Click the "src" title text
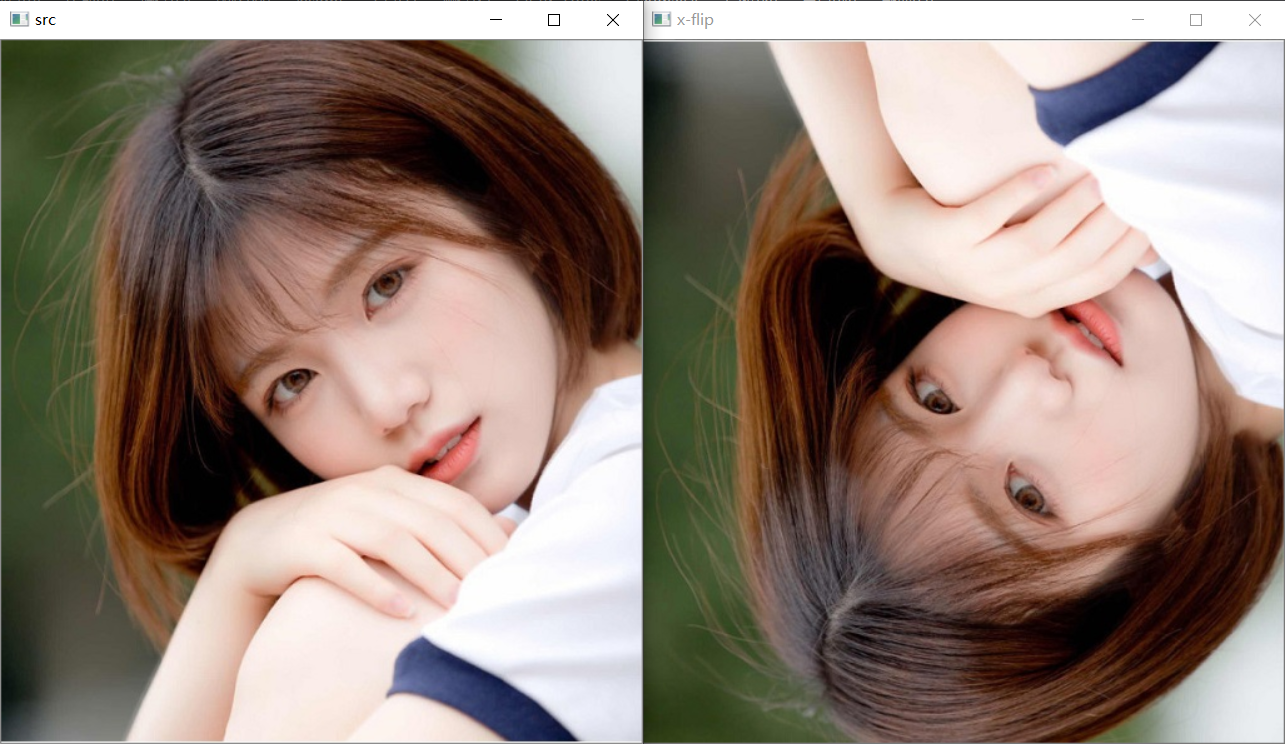This screenshot has width=1285, height=744. [x=45, y=20]
